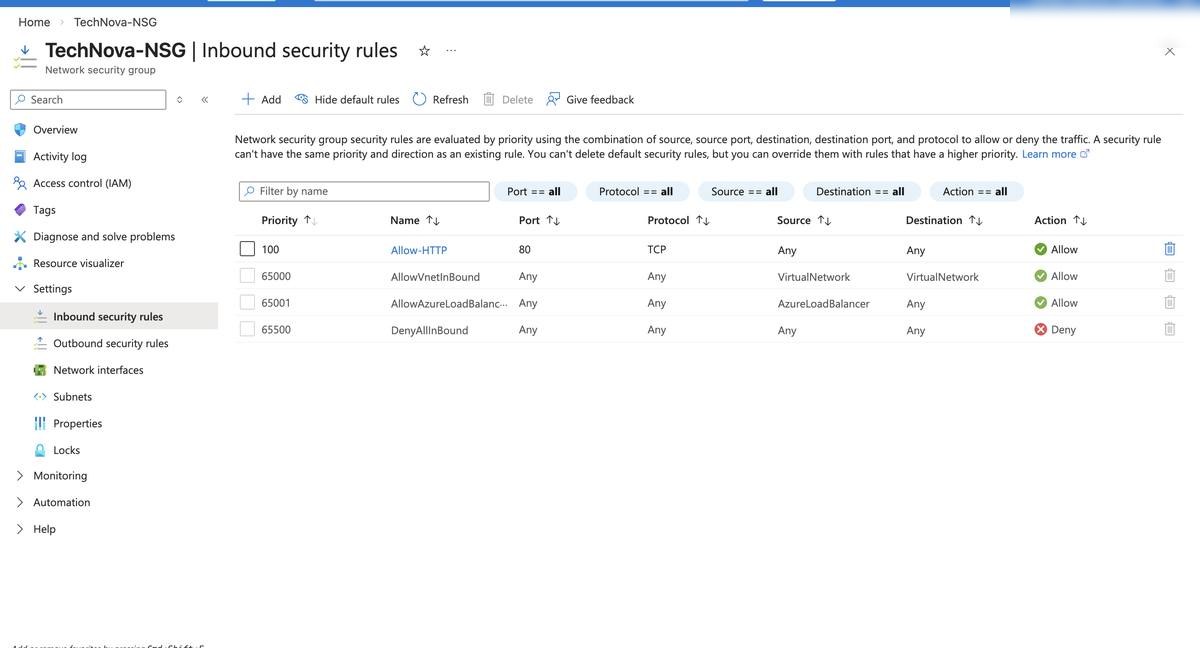1200x648 pixels.
Task: Click the Outbound security rules icon
Action: (x=40, y=343)
